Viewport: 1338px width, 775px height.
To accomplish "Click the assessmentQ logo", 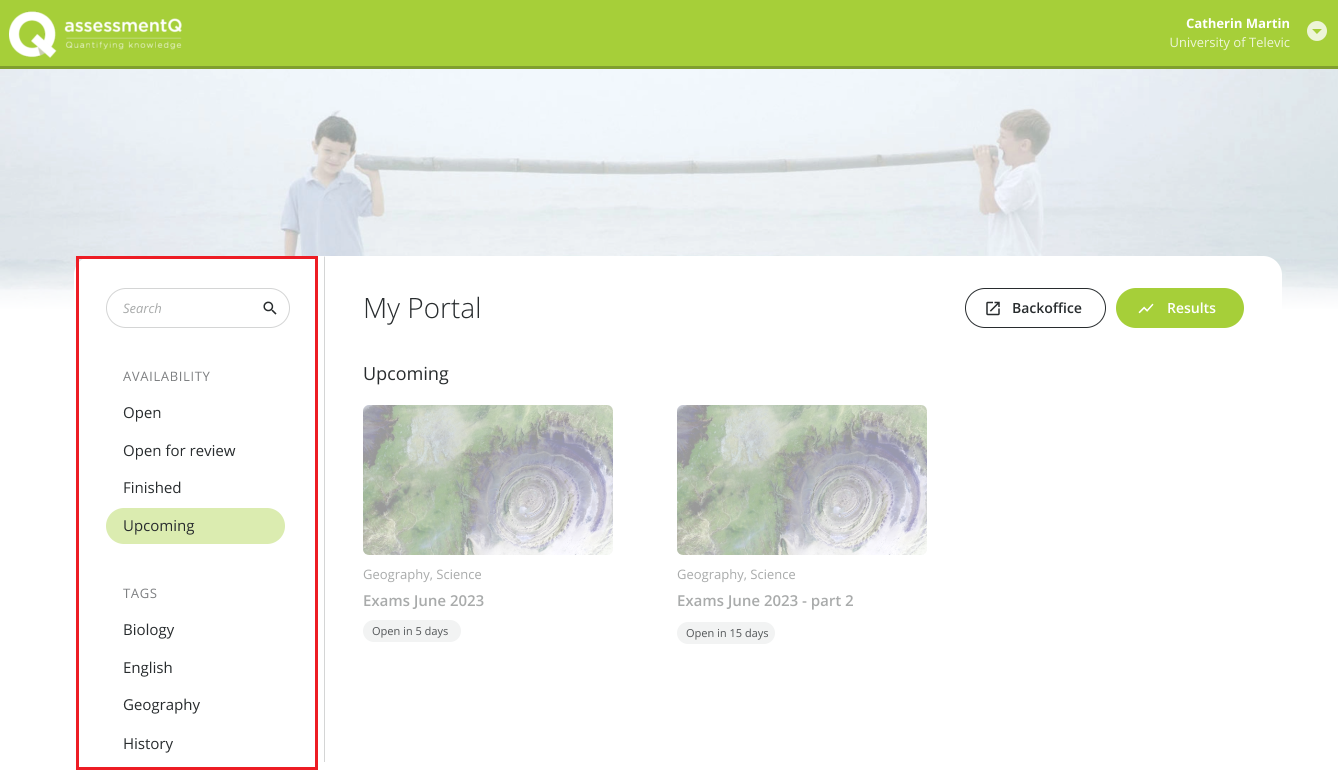I will click(x=96, y=34).
